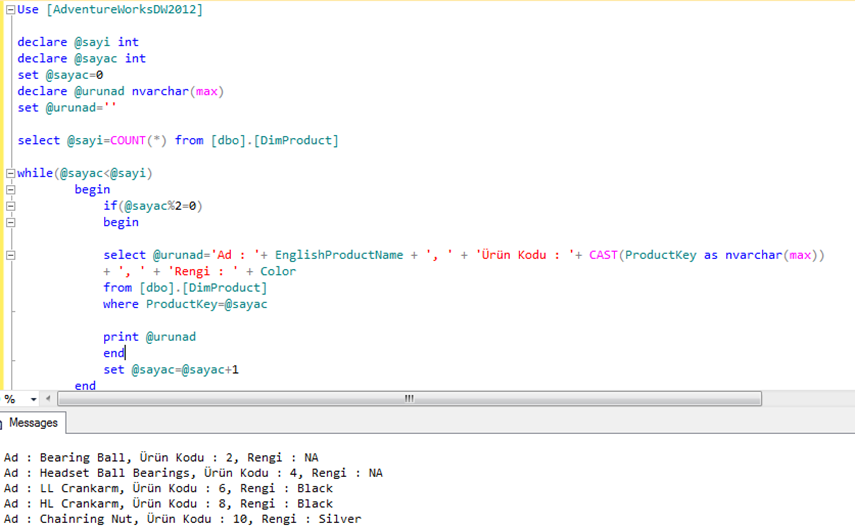Click the 'Bearing Ball' output message row
This screenshot has height=528, width=855.
(161, 457)
